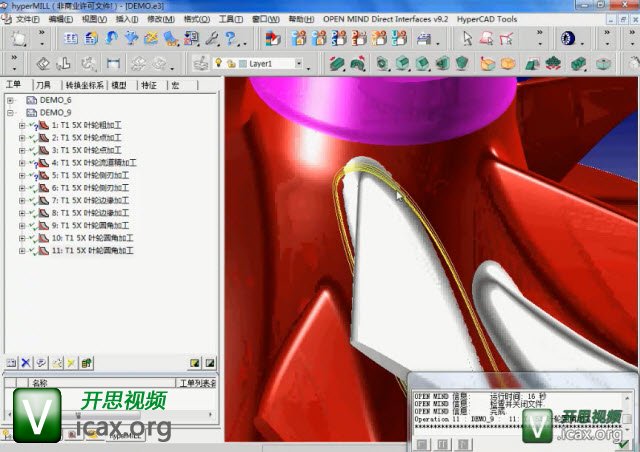This screenshot has height=452, width=640.
Task: Click the diamond workplane icon in second toolbar
Action: tap(43, 64)
